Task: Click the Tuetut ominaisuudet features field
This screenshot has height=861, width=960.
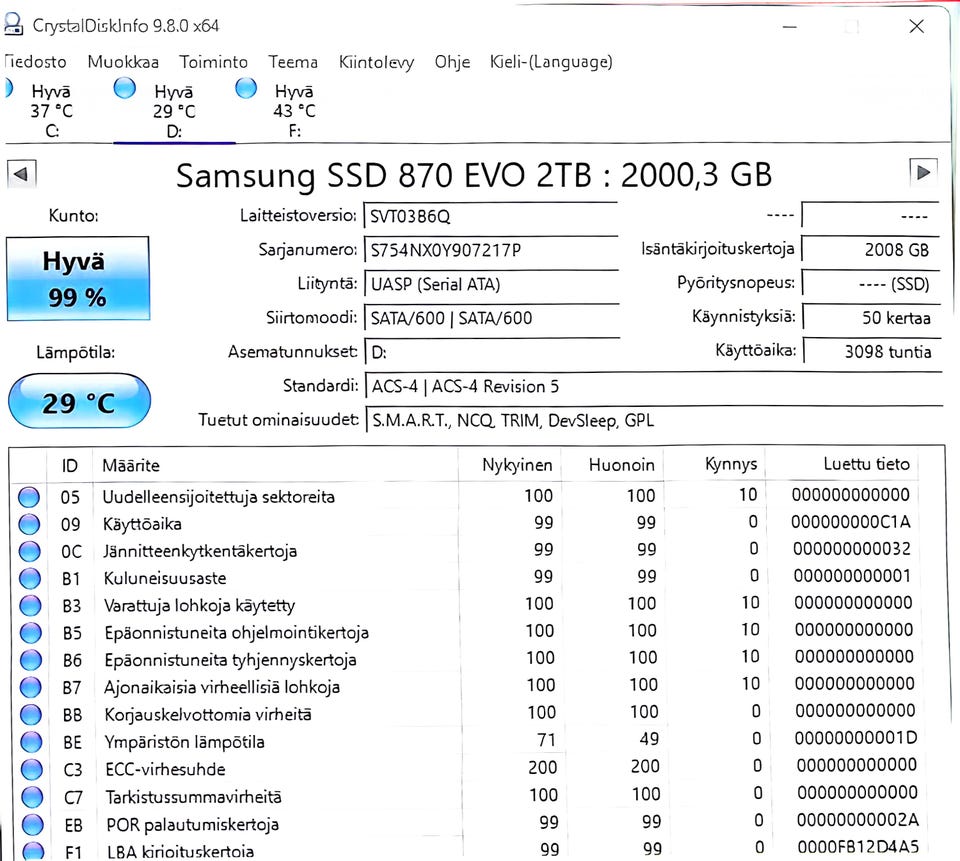Action: point(653,421)
